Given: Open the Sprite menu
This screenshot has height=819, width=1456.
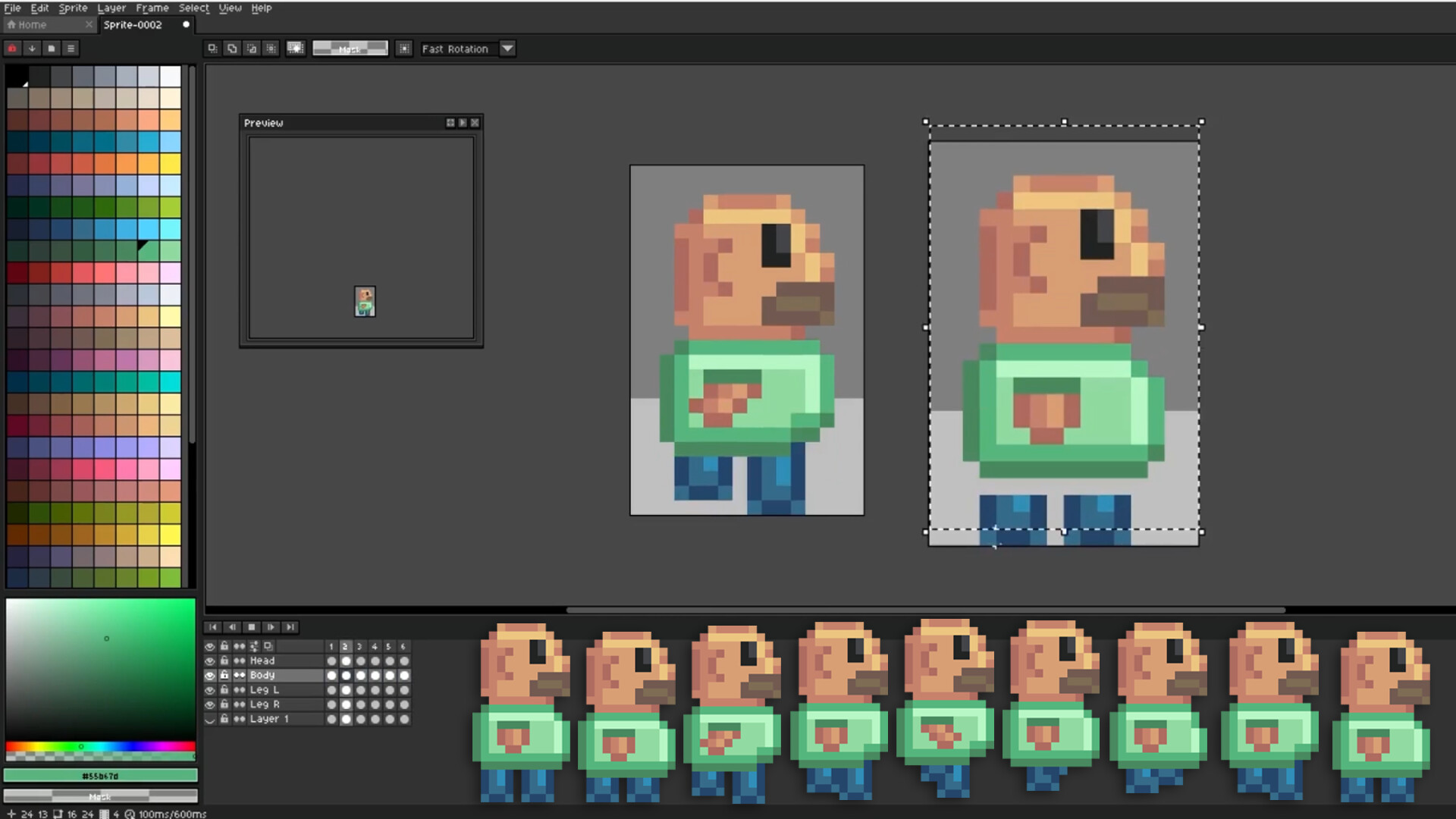Looking at the screenshot, I should (73, 8).
